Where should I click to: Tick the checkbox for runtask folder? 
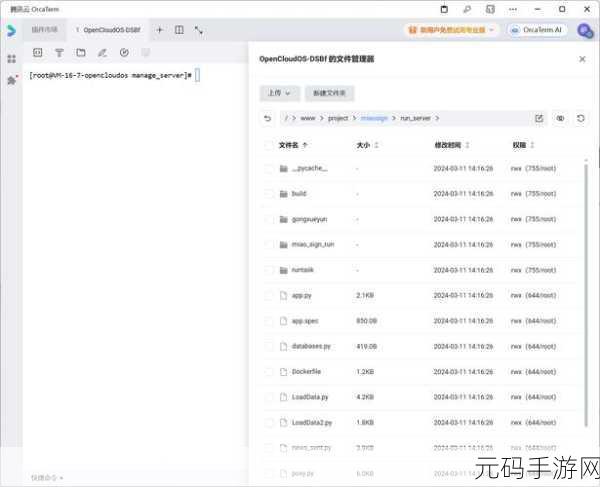(269, 270)
